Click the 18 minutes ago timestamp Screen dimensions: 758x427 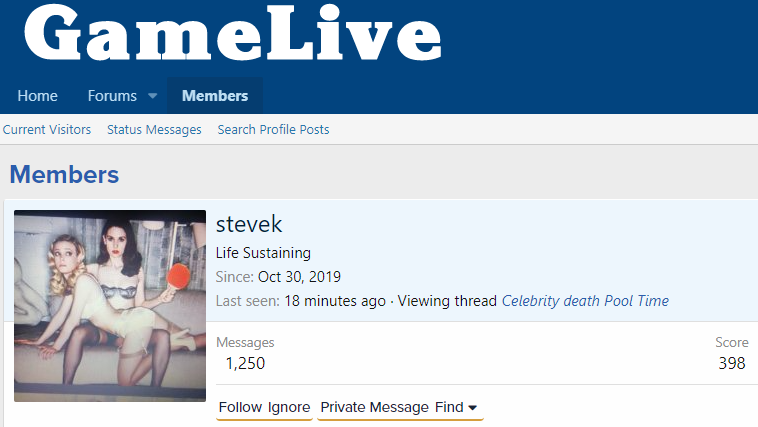coord(334,301)
